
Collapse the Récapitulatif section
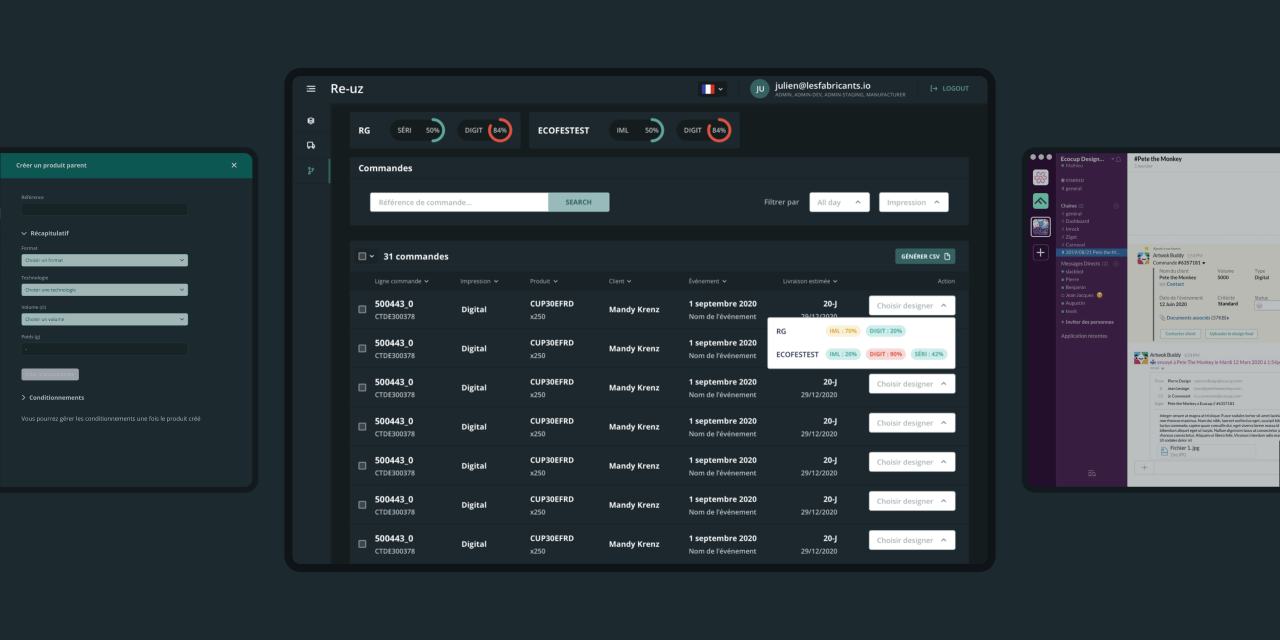pos(45,233)
